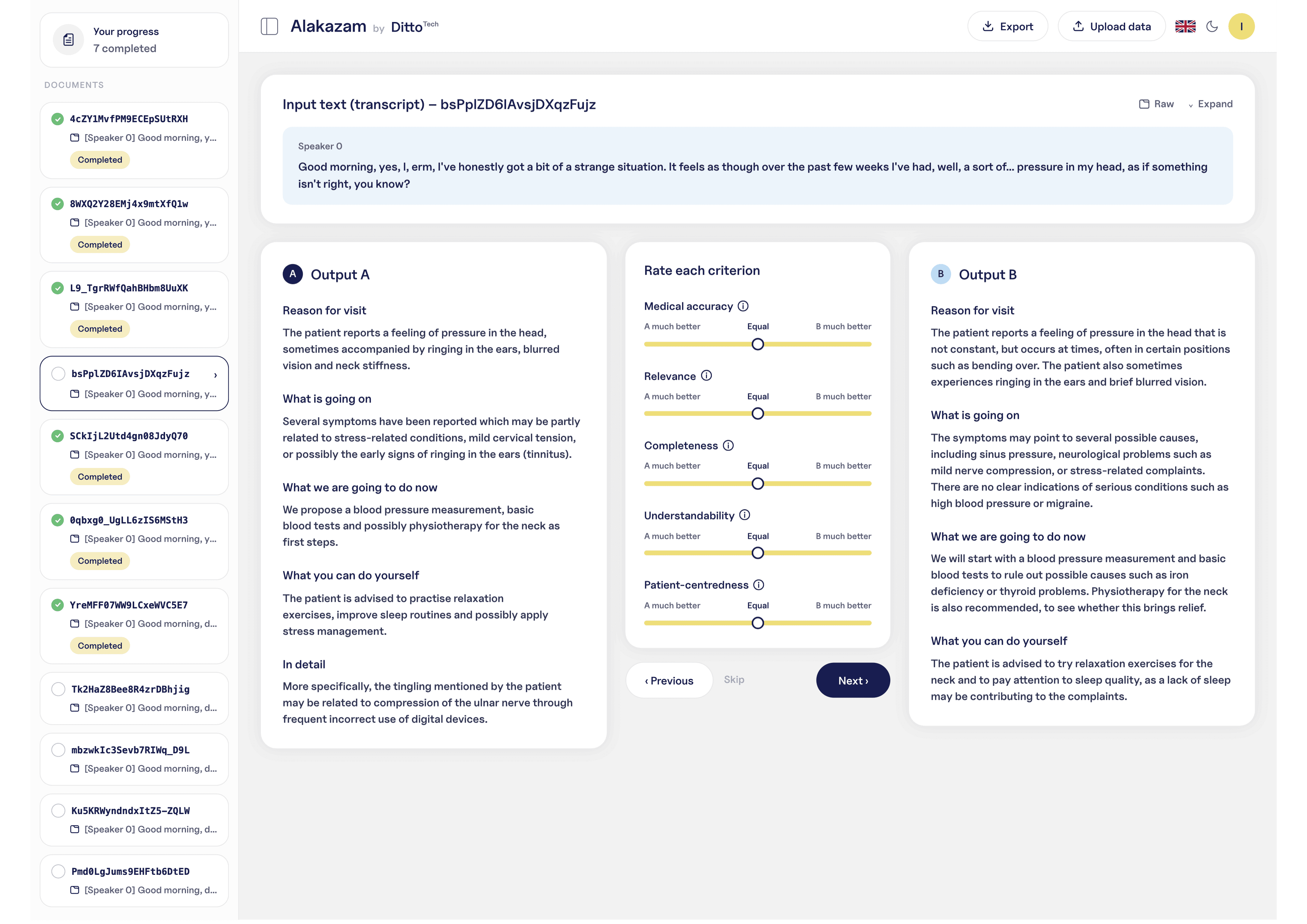Select the empty circle for Pmd0LgJums9EHFtb6DtED

pos(58,871)
